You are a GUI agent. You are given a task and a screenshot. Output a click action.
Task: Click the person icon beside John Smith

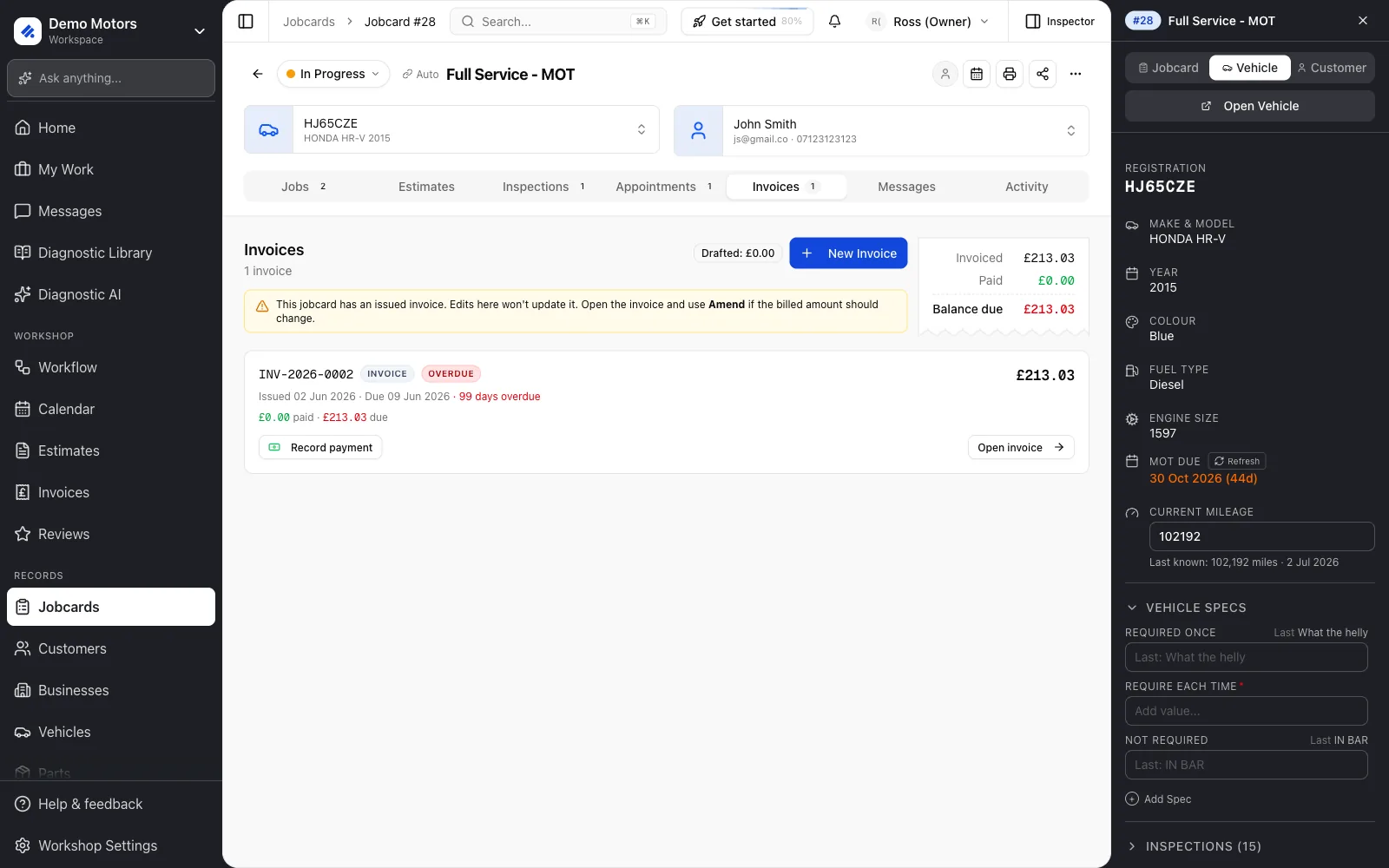(698, 131)
